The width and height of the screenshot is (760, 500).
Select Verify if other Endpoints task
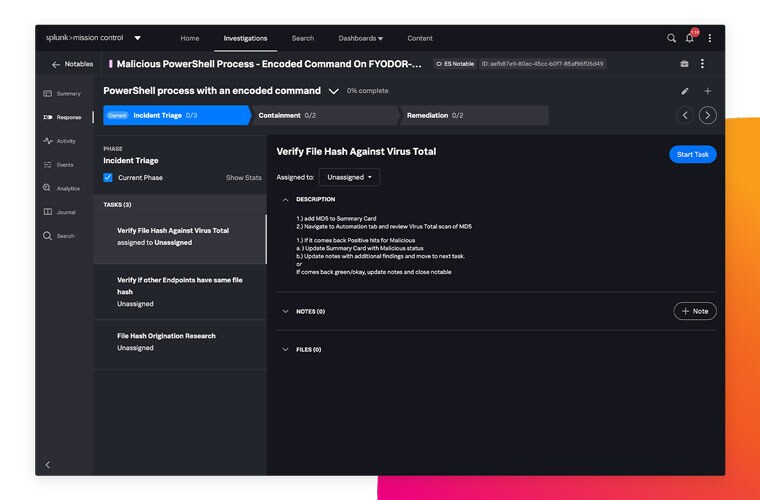180,292
